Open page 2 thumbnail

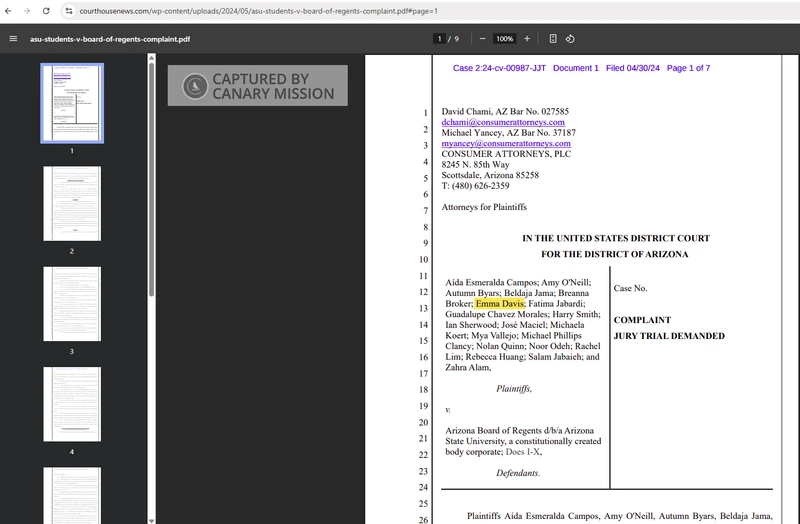pyautogui.click(x=71, y=203)
